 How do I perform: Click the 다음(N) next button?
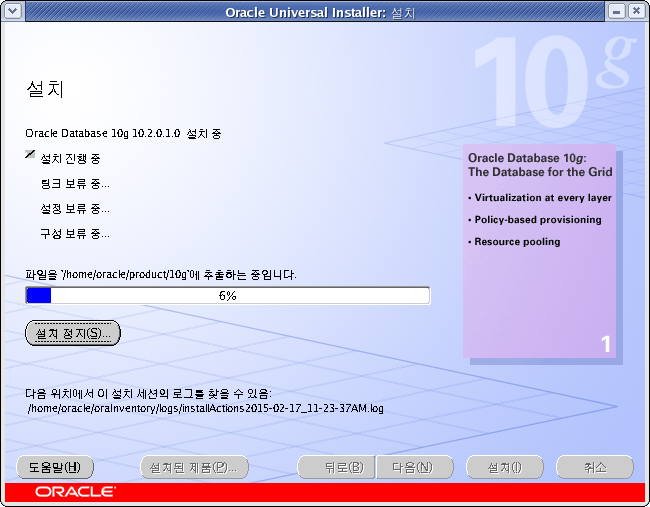click(415, 468)
